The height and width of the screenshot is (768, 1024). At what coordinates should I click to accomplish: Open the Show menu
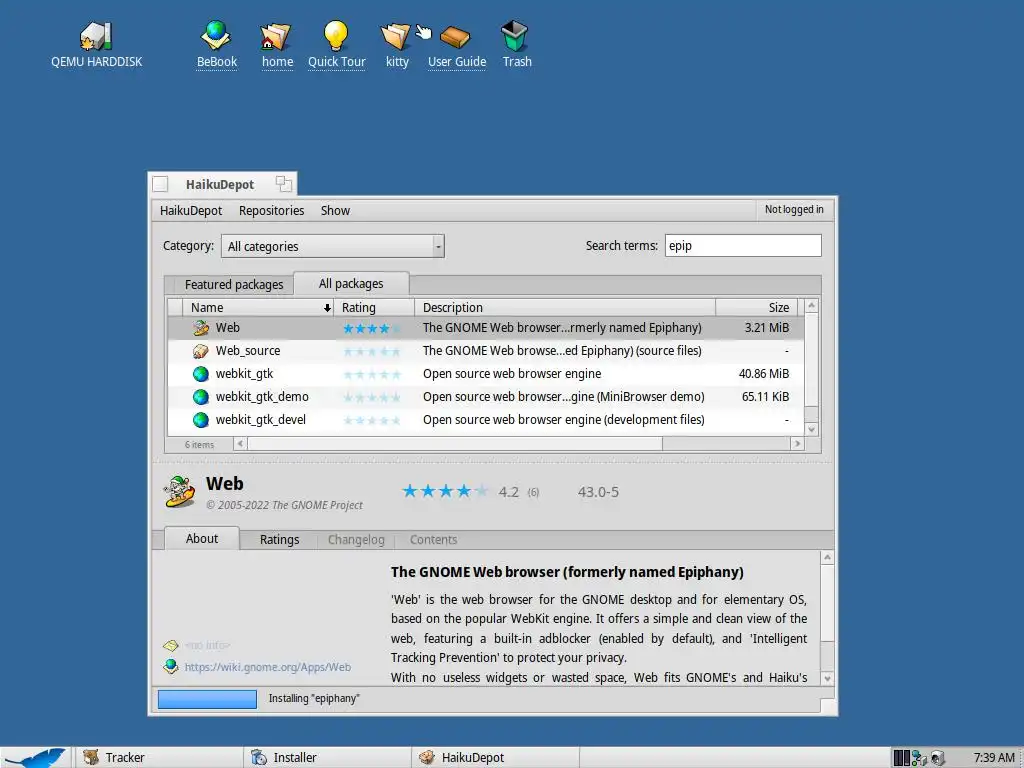tap(335, 210)
